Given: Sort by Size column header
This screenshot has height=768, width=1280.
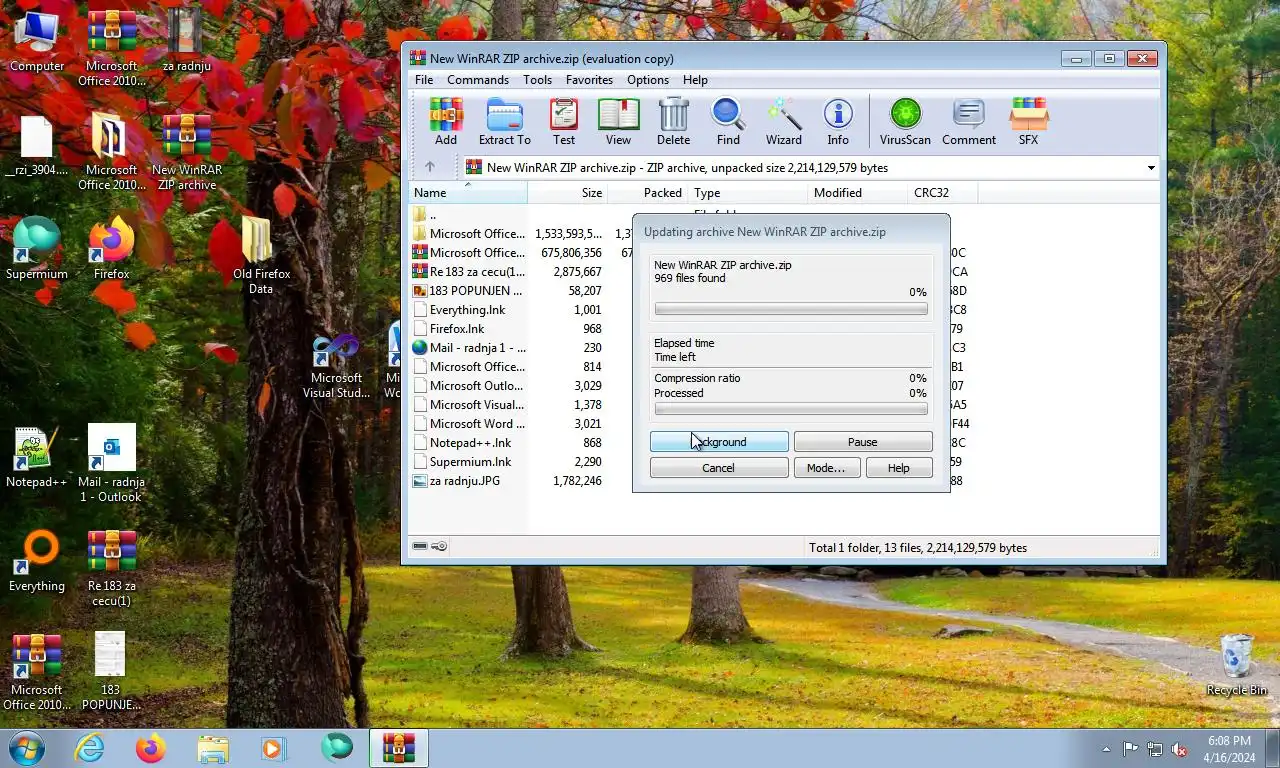Looking at the screenshot, I should point(567,193).
